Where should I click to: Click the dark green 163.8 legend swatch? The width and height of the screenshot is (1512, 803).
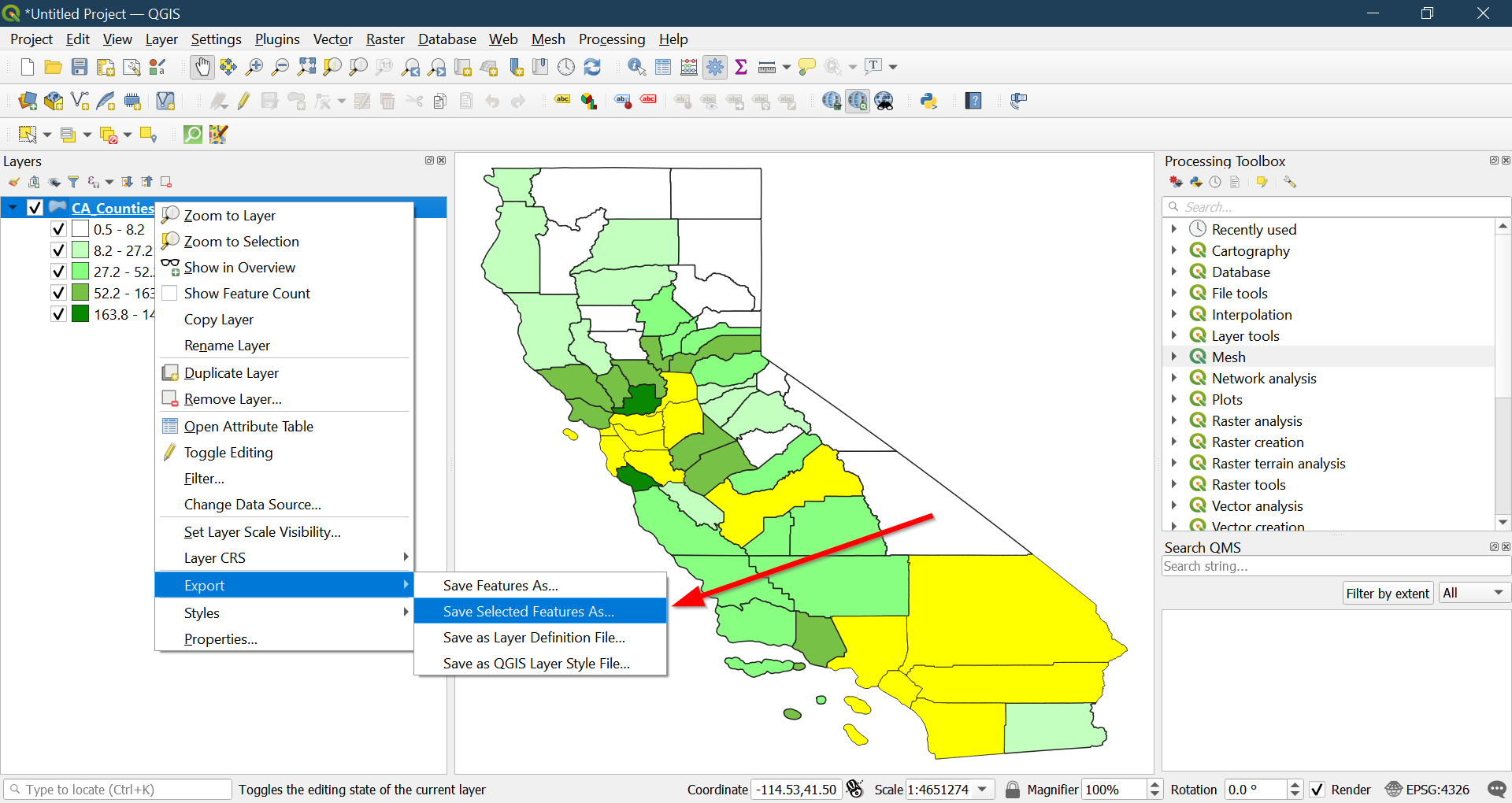click(x=80, y=314)
